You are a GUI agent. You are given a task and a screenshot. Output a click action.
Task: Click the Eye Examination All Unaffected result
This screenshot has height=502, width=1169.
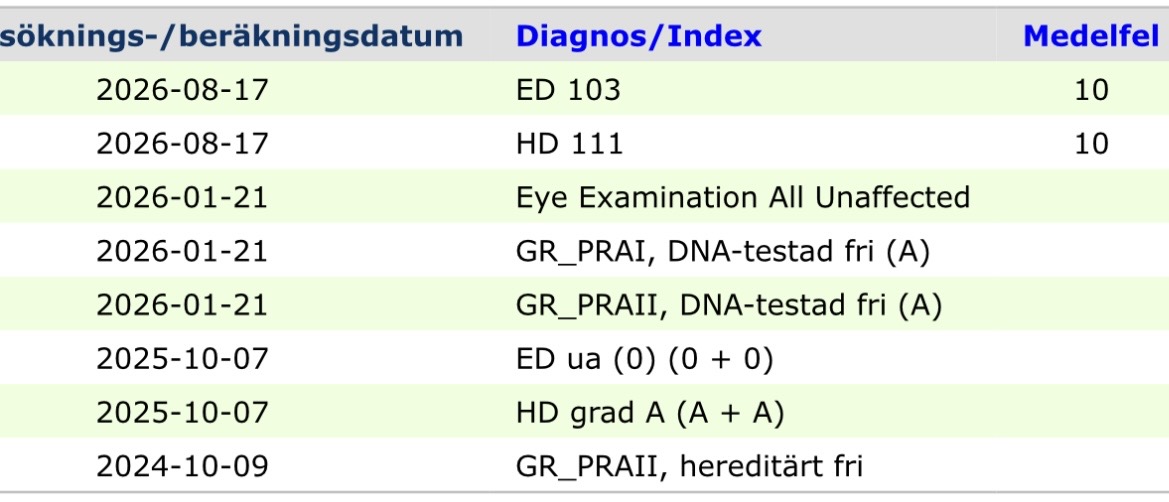(x=743, y=197)
